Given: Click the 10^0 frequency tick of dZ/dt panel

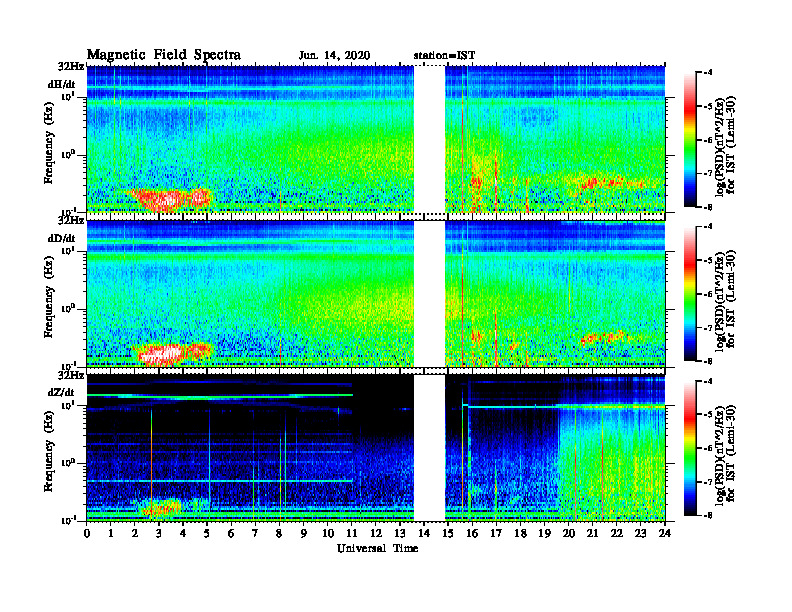Looking at the screenshot, I should point(67,462).
